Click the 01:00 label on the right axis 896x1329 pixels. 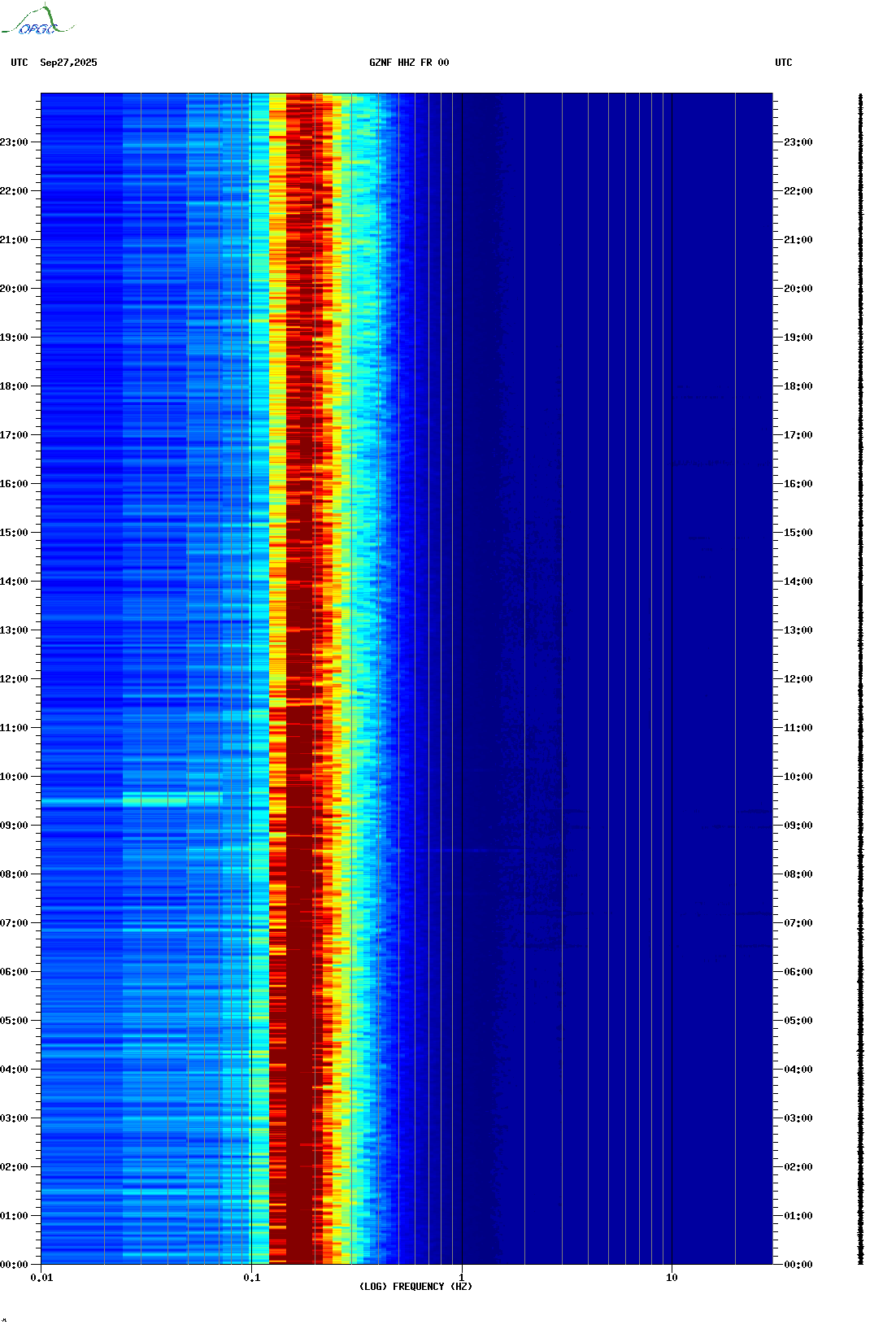[x=798, y=1216]
